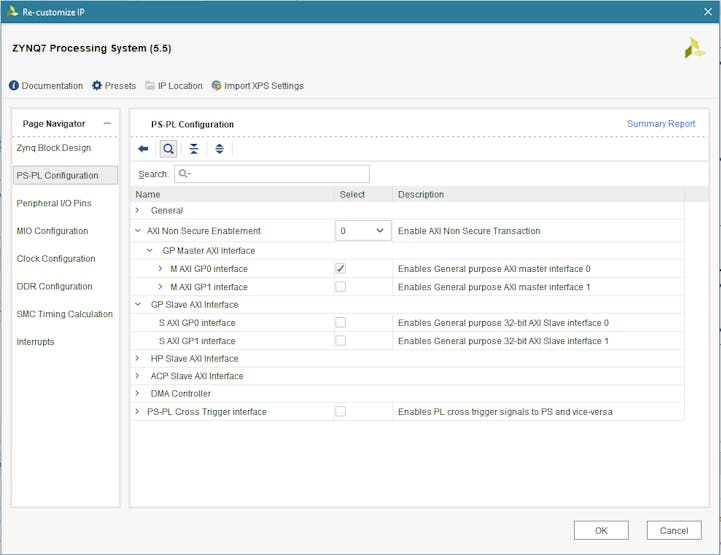Click the expand all toolbar icon
721x555 pixels.
[x=219, y=149]
